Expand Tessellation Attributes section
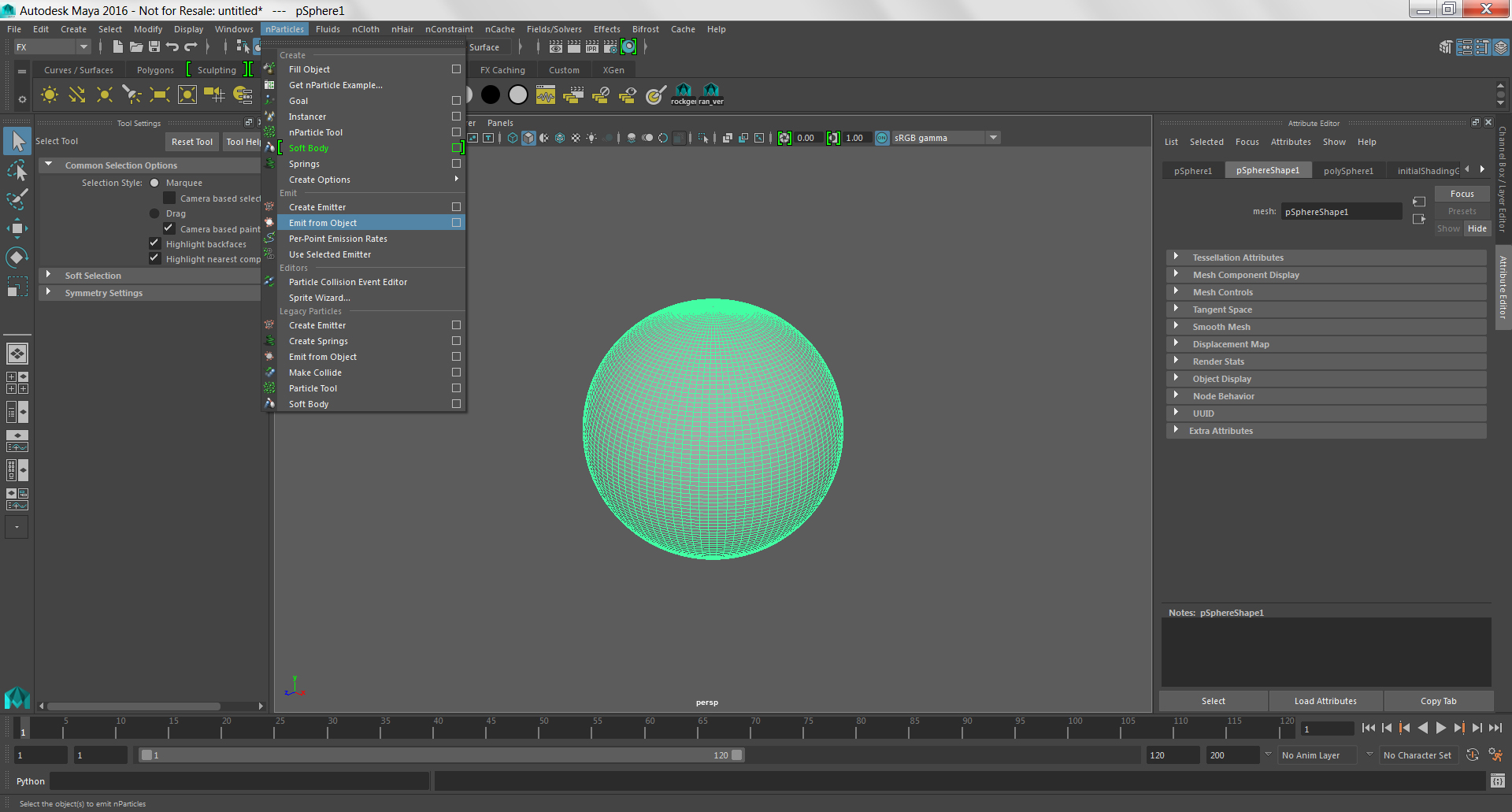 point(1326,258)
